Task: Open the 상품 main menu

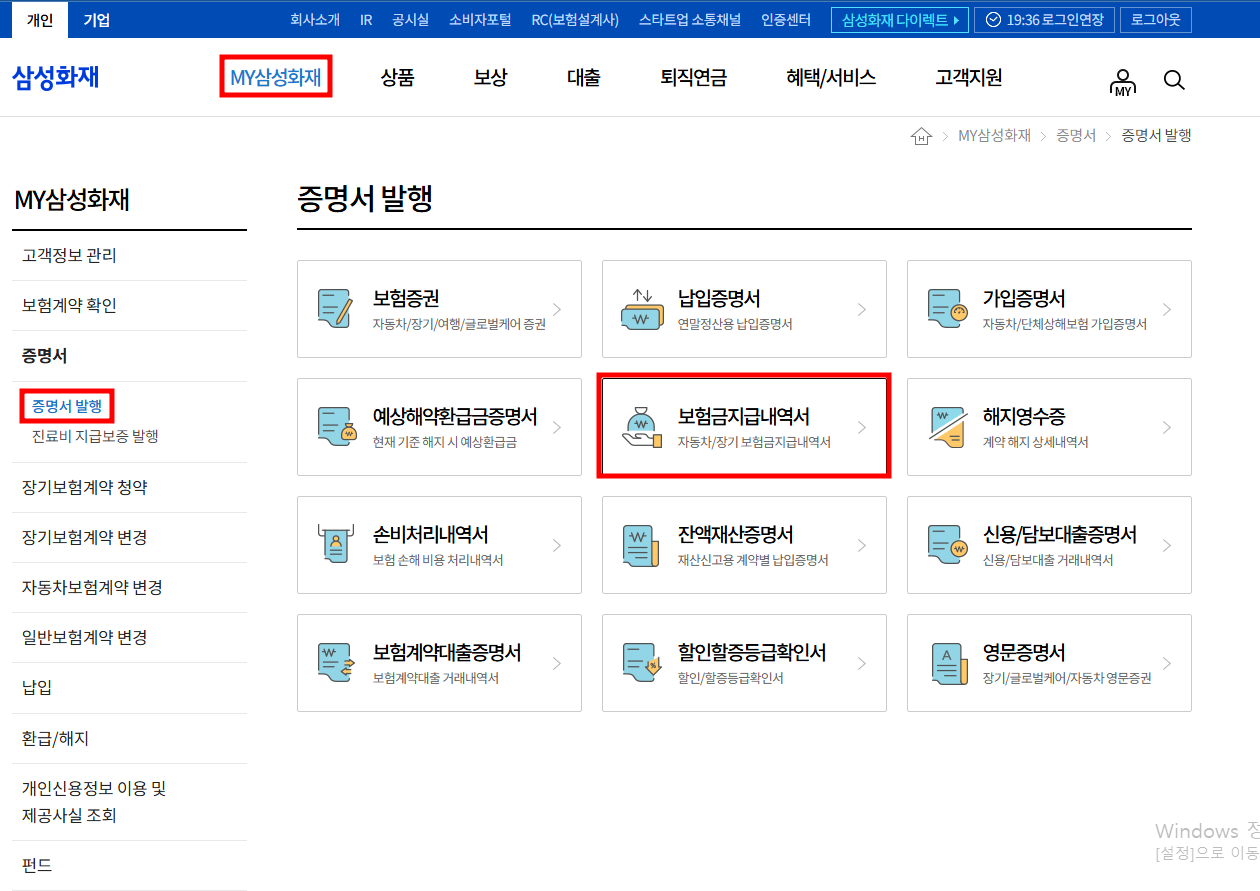Action: (x=397, y=78)
